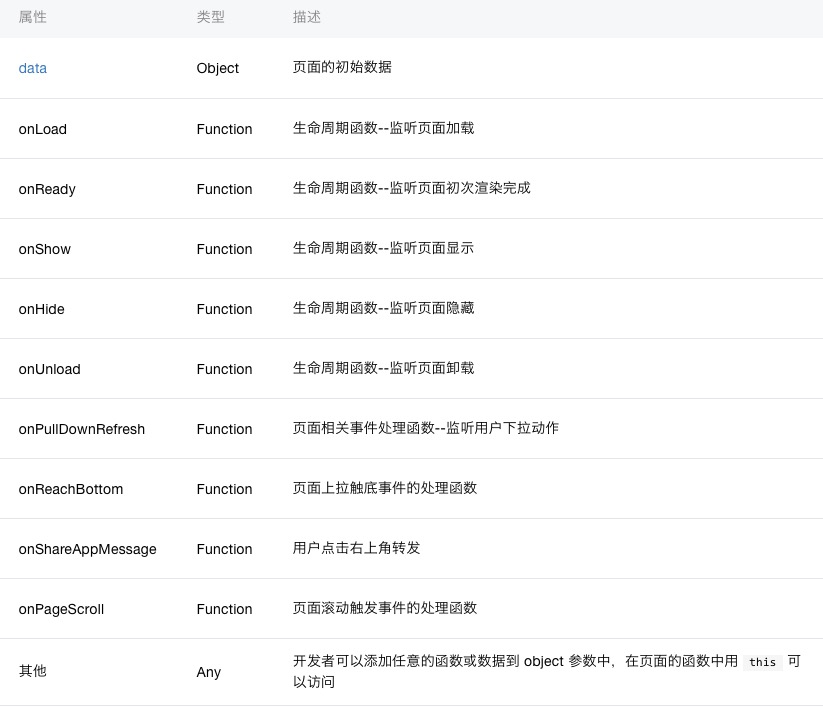The image size is (823, 707).
Task: Select the Object type cell
Action: (x=217, y=68)
